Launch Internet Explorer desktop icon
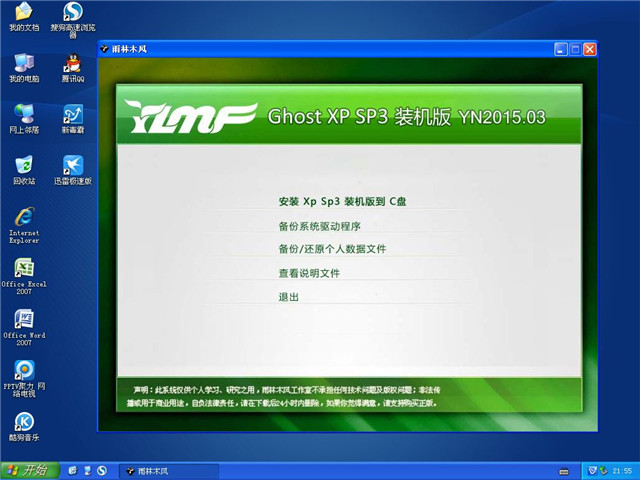640x480 pixels. pyautogui.click(x=23, y=218)
